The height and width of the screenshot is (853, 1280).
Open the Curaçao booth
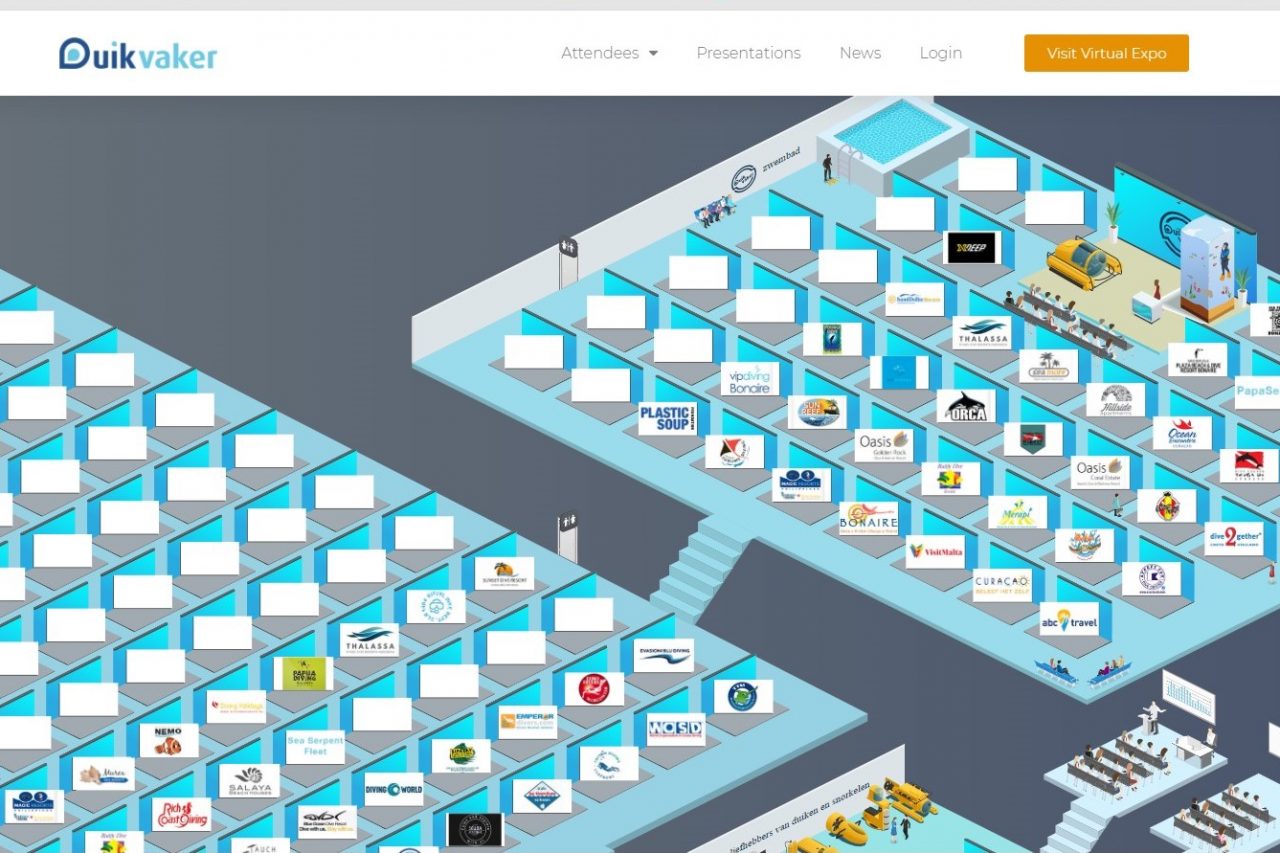tap(1002, 585)
